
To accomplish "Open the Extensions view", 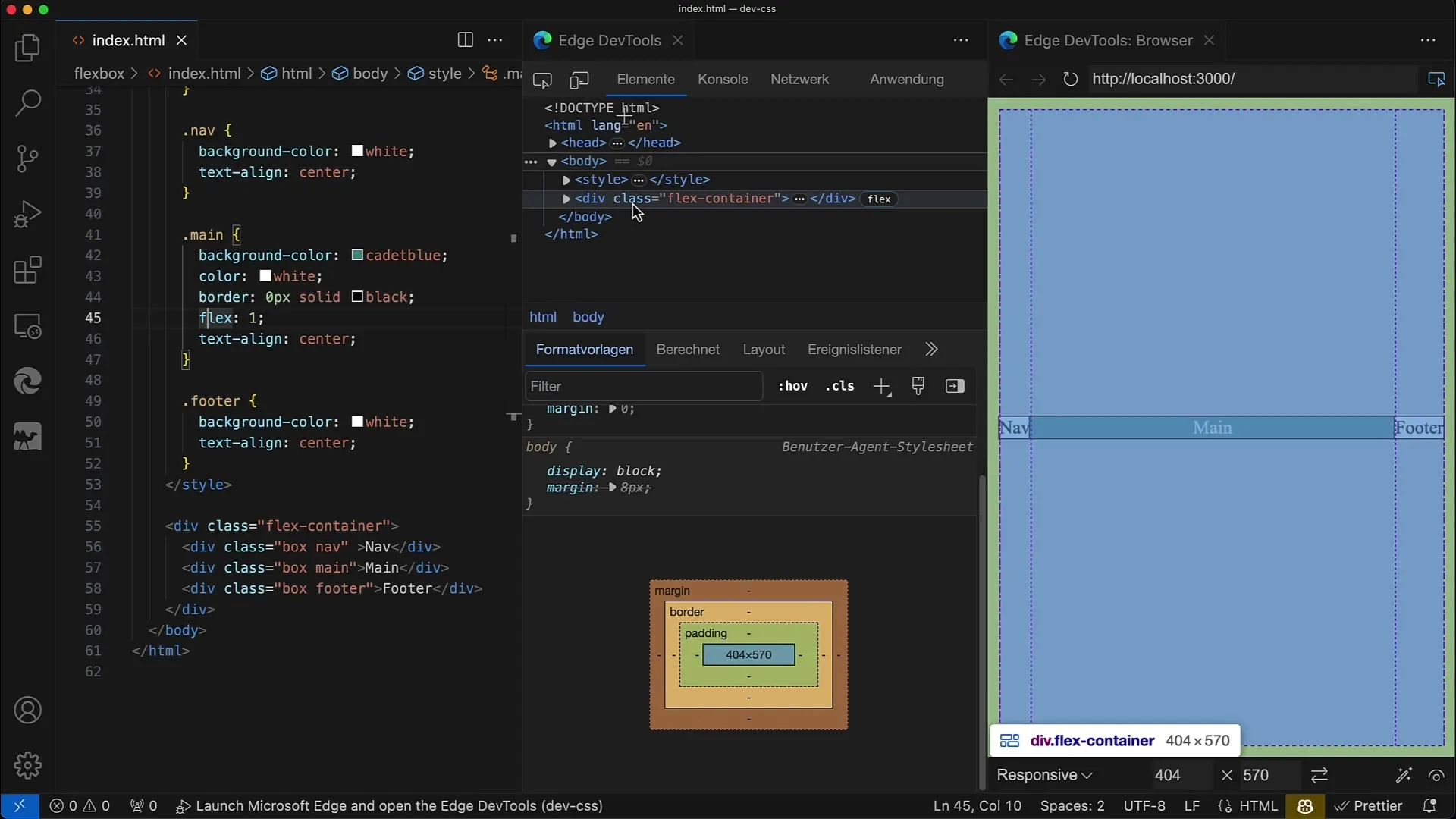I will (27, 270).
